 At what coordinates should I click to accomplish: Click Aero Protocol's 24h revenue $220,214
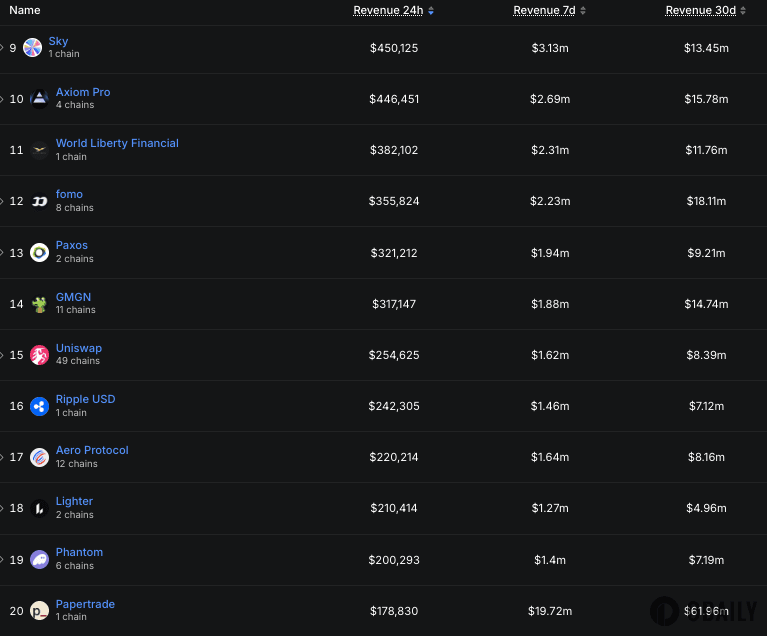[394, 457]
